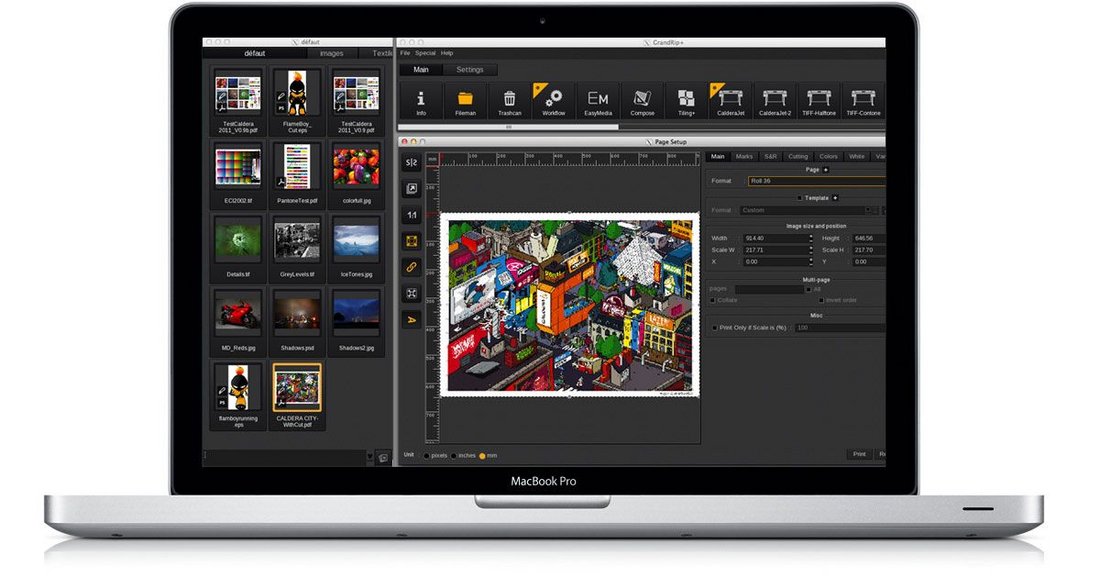Click the rotate image tool in Page Setup
Screen dimensions: 1100x578
(x=412, y=189)
